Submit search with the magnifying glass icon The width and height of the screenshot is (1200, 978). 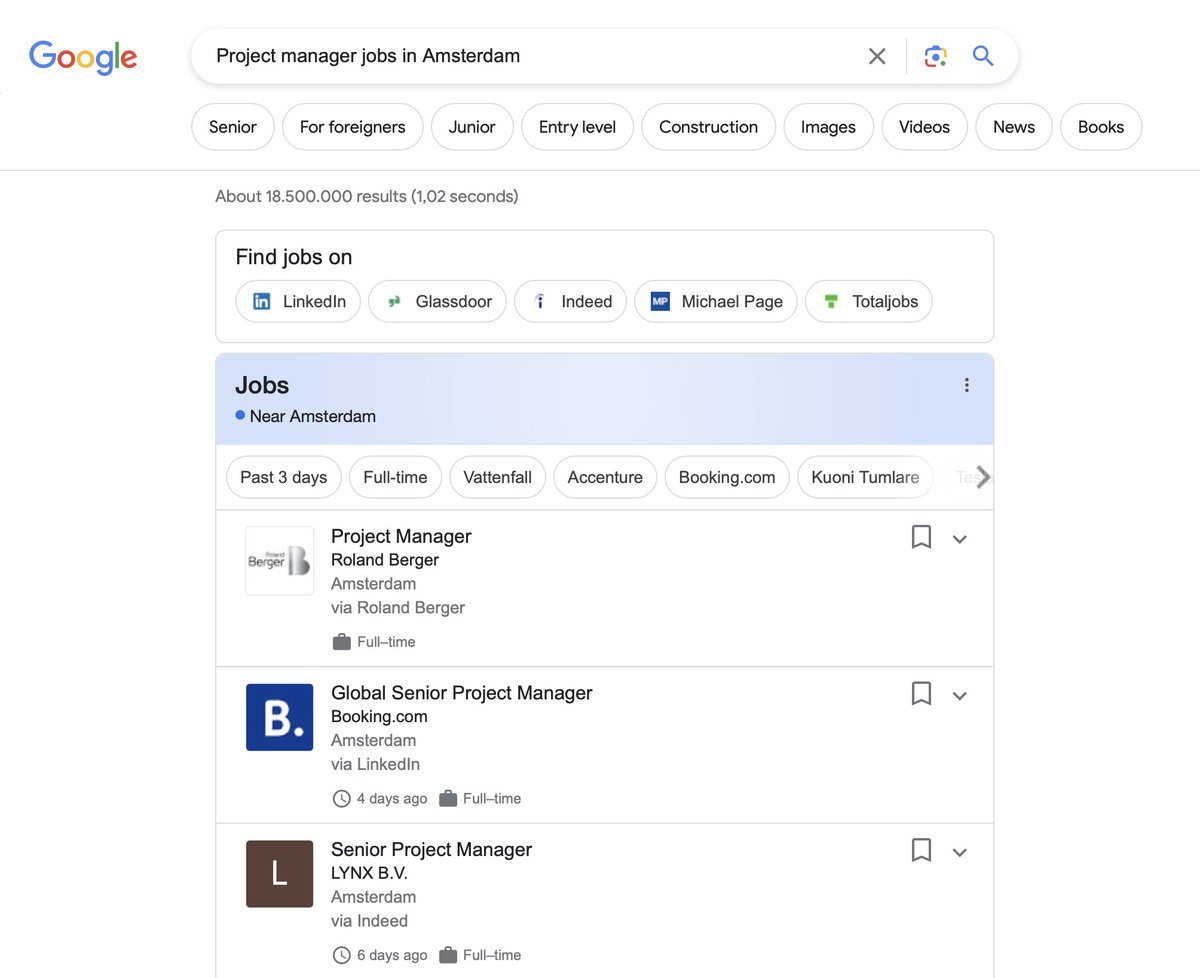[983, 56]
